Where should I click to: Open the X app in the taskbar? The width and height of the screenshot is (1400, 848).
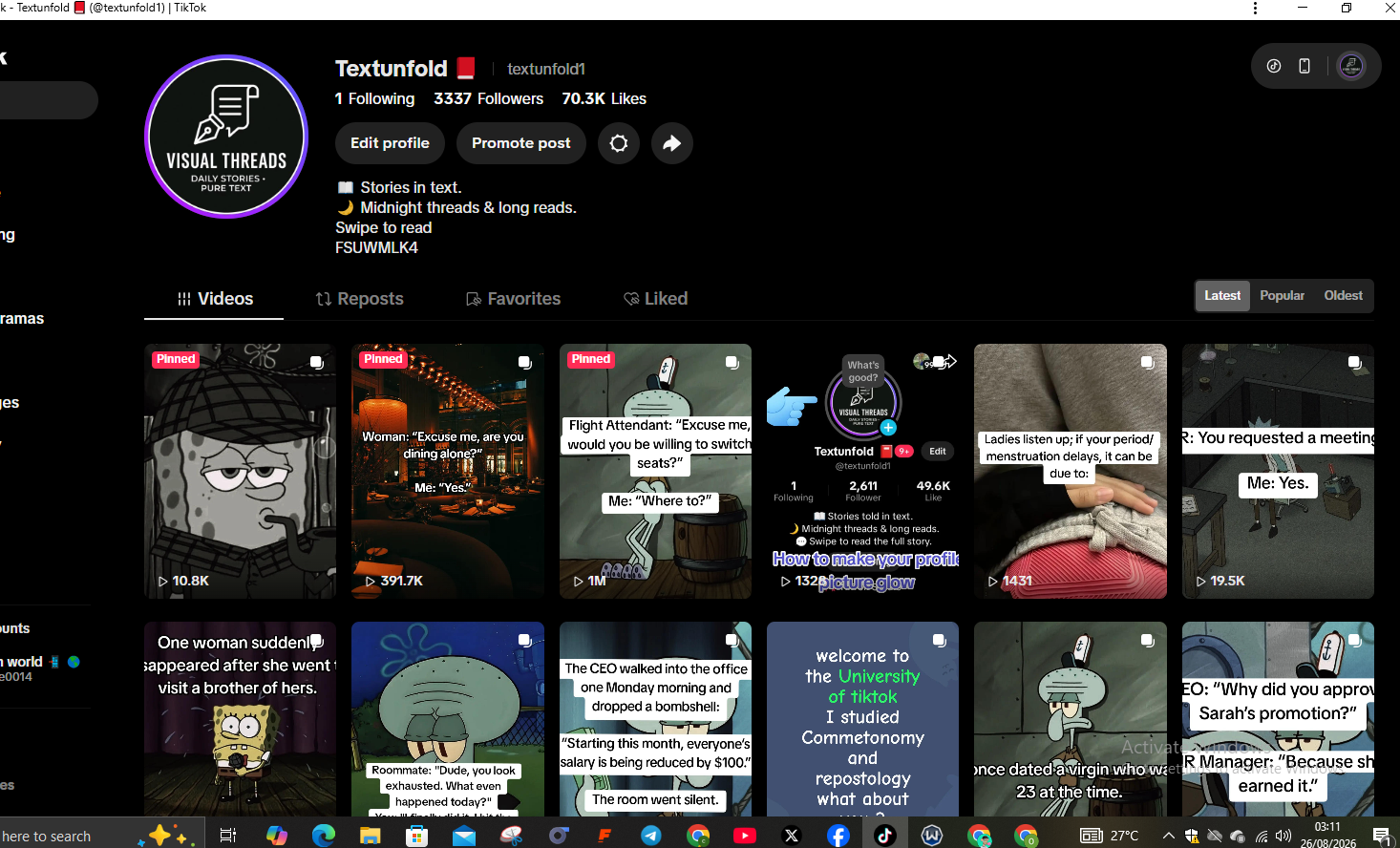pos(792,836)
